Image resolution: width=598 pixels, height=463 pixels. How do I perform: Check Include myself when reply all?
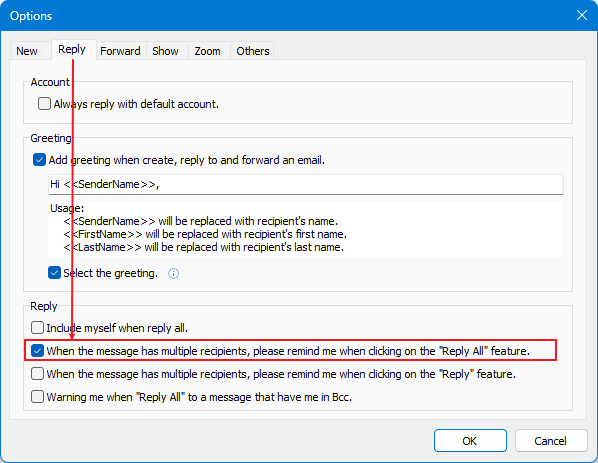(37, 328)
